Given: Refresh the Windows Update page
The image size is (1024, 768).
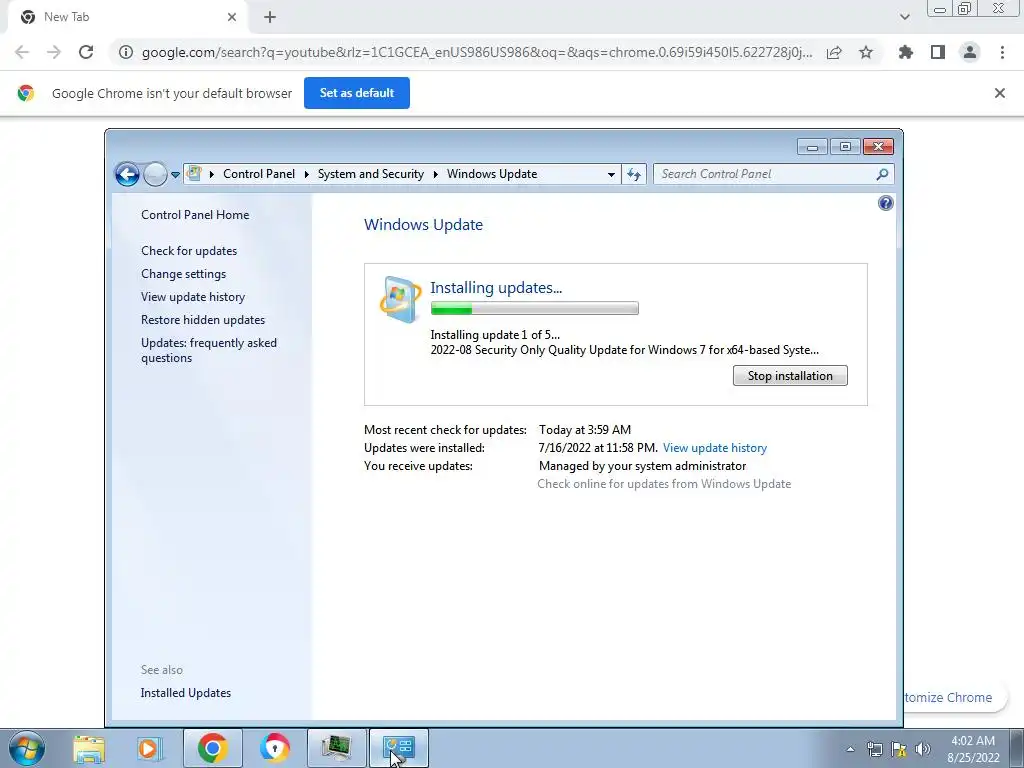Looking at the screenshot, I should click(x=633, y=174).
